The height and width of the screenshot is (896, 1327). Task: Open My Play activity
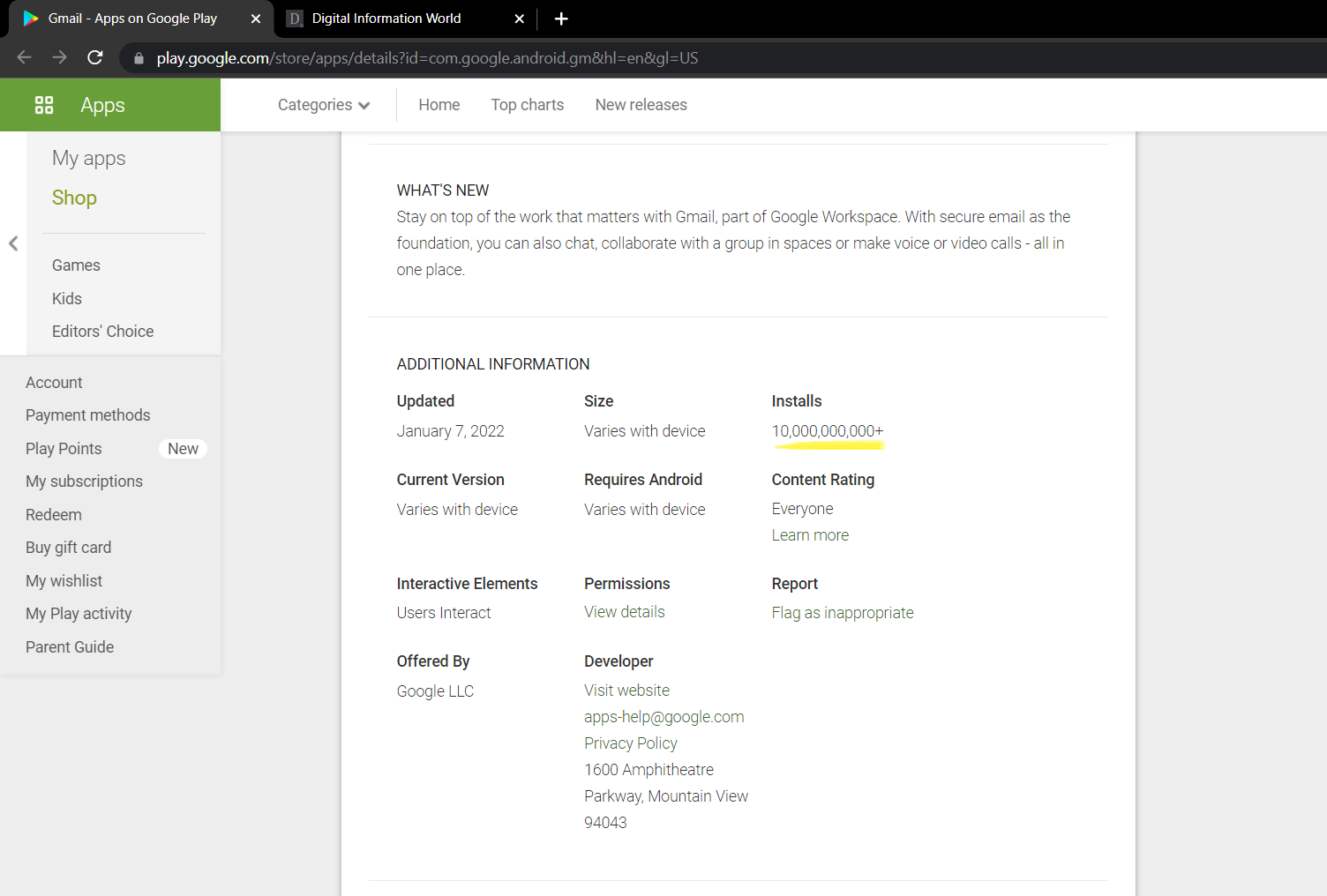[79, 614]
